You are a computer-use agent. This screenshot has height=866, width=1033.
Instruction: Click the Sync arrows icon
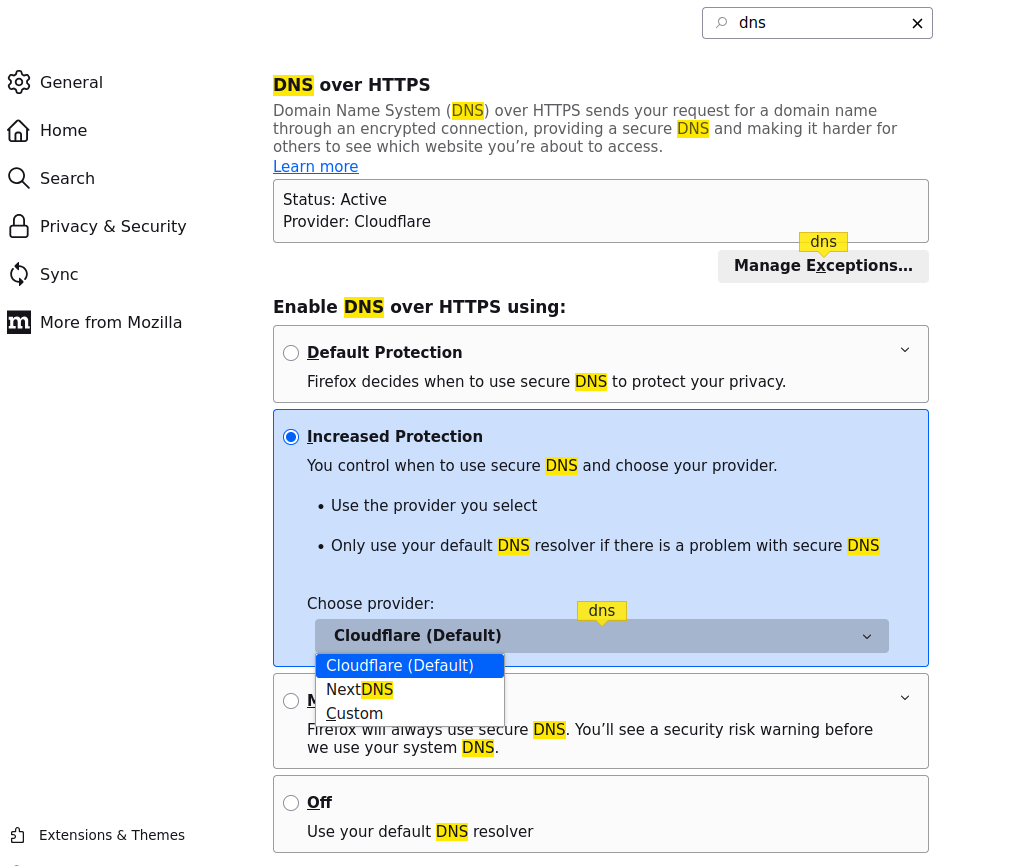[x=19, y=274]
